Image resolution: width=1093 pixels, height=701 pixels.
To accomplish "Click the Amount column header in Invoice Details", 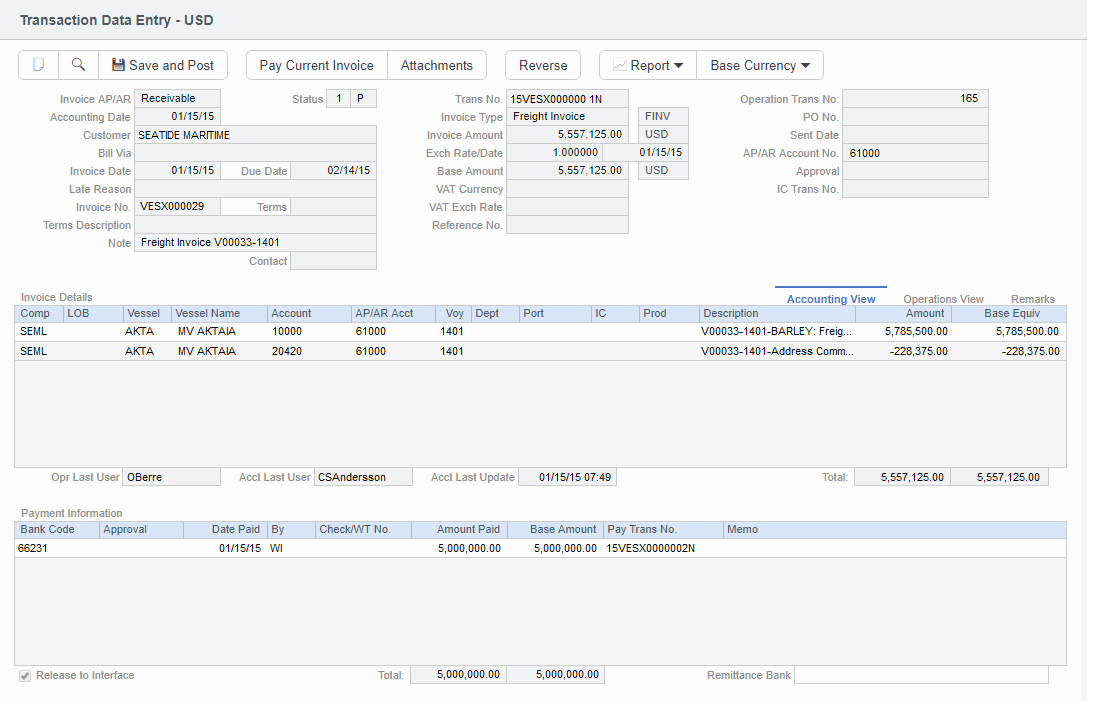I will (x=924, y=313).
